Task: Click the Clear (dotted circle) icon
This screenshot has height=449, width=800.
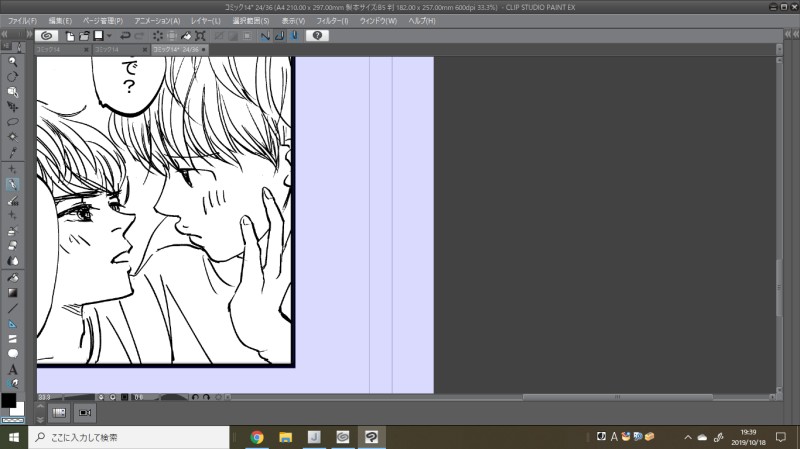Action: click(x=158, y=36)
